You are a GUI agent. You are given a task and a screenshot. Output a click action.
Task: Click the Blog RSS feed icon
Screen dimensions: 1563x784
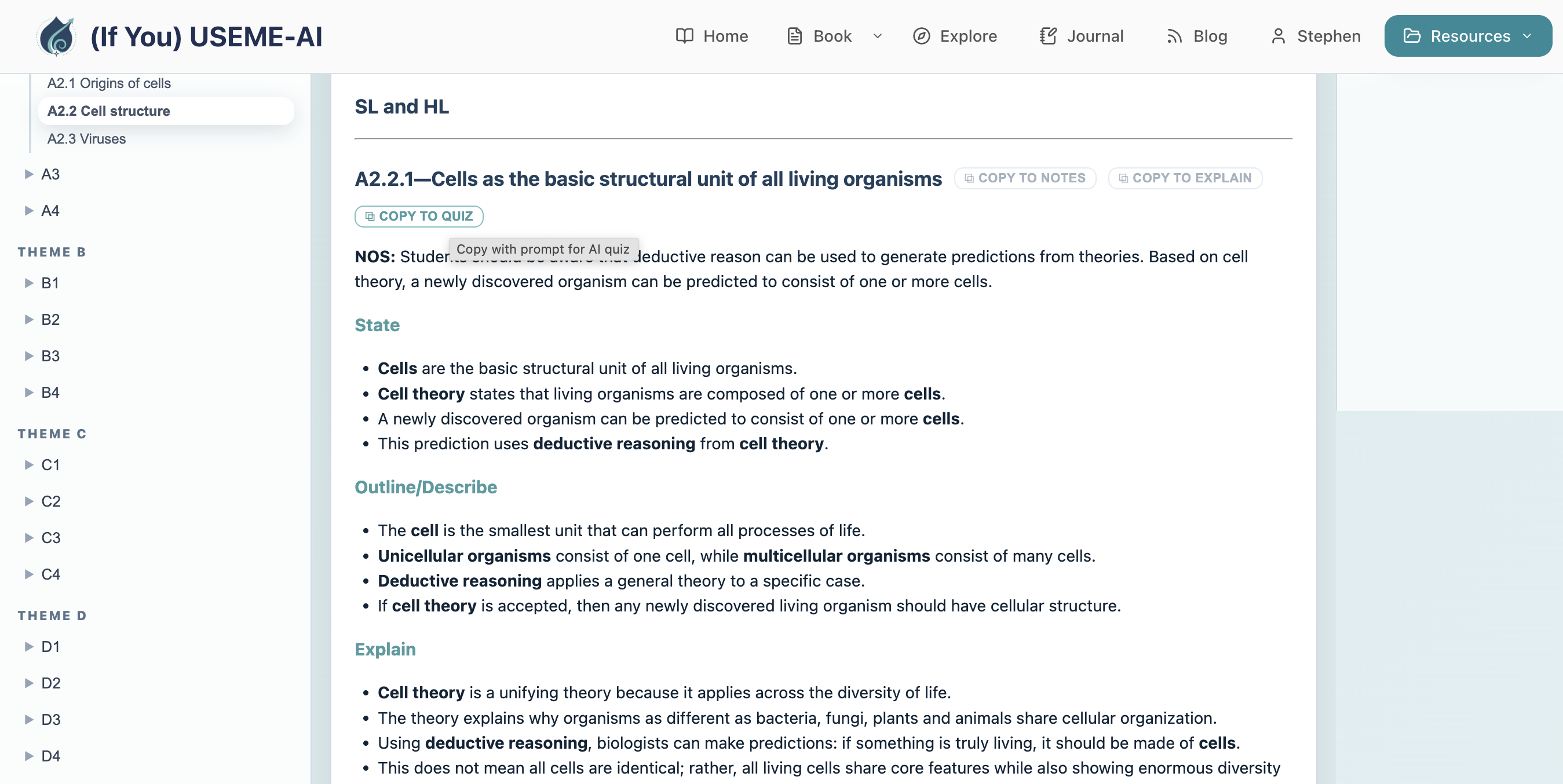(x=1174, y=36)
